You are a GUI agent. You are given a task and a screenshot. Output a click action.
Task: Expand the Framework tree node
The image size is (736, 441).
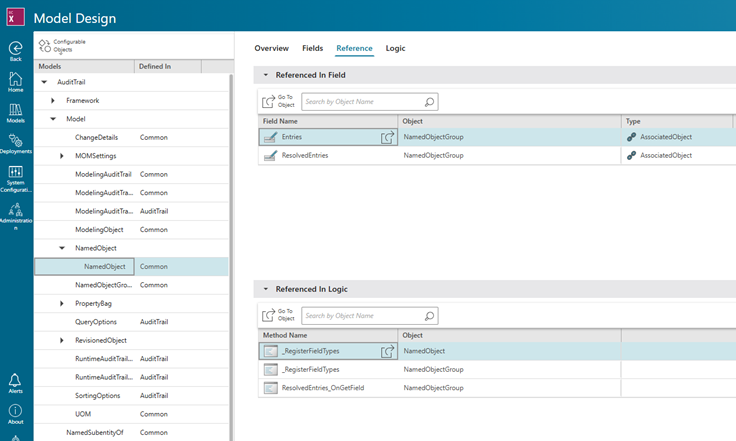coord(53,100)
